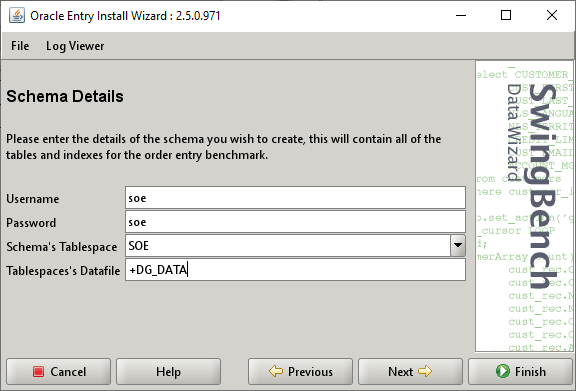576x391 pixels.
Task: Click Finish to complete the wizard
Action: pos(520,372)
